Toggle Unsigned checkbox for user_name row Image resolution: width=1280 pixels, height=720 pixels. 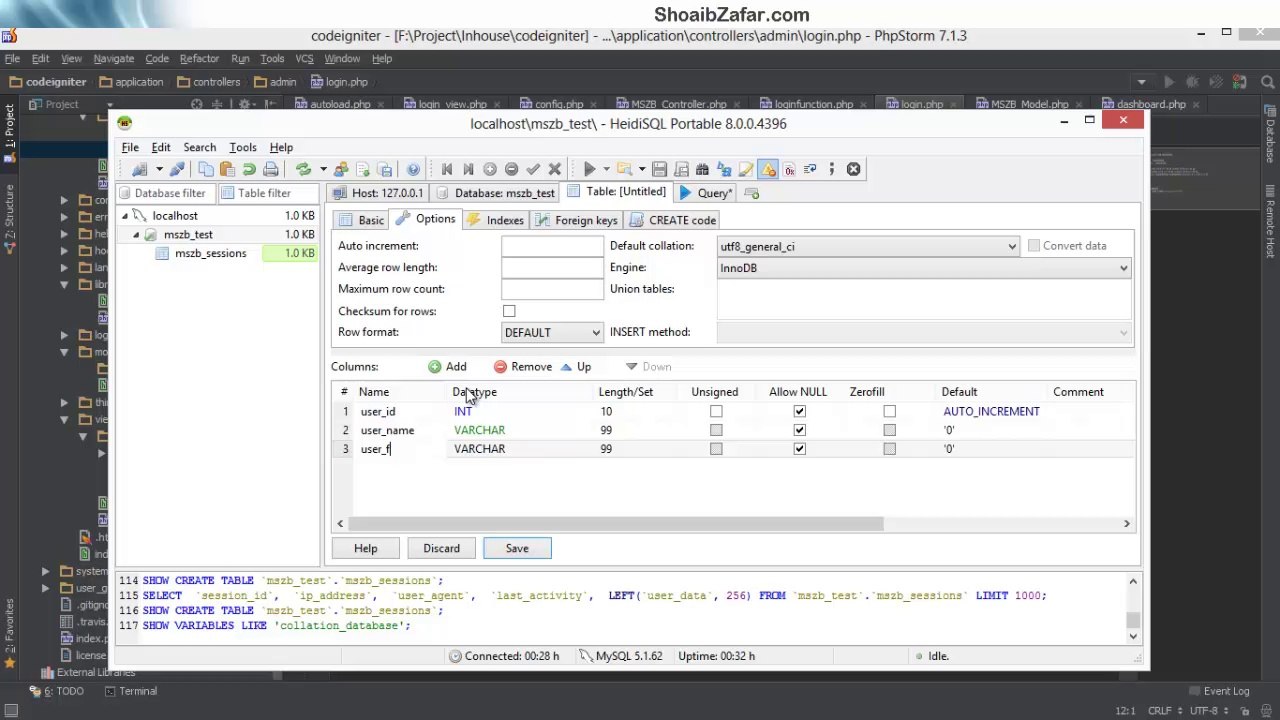pyautogui.click(x=716, y=430)
